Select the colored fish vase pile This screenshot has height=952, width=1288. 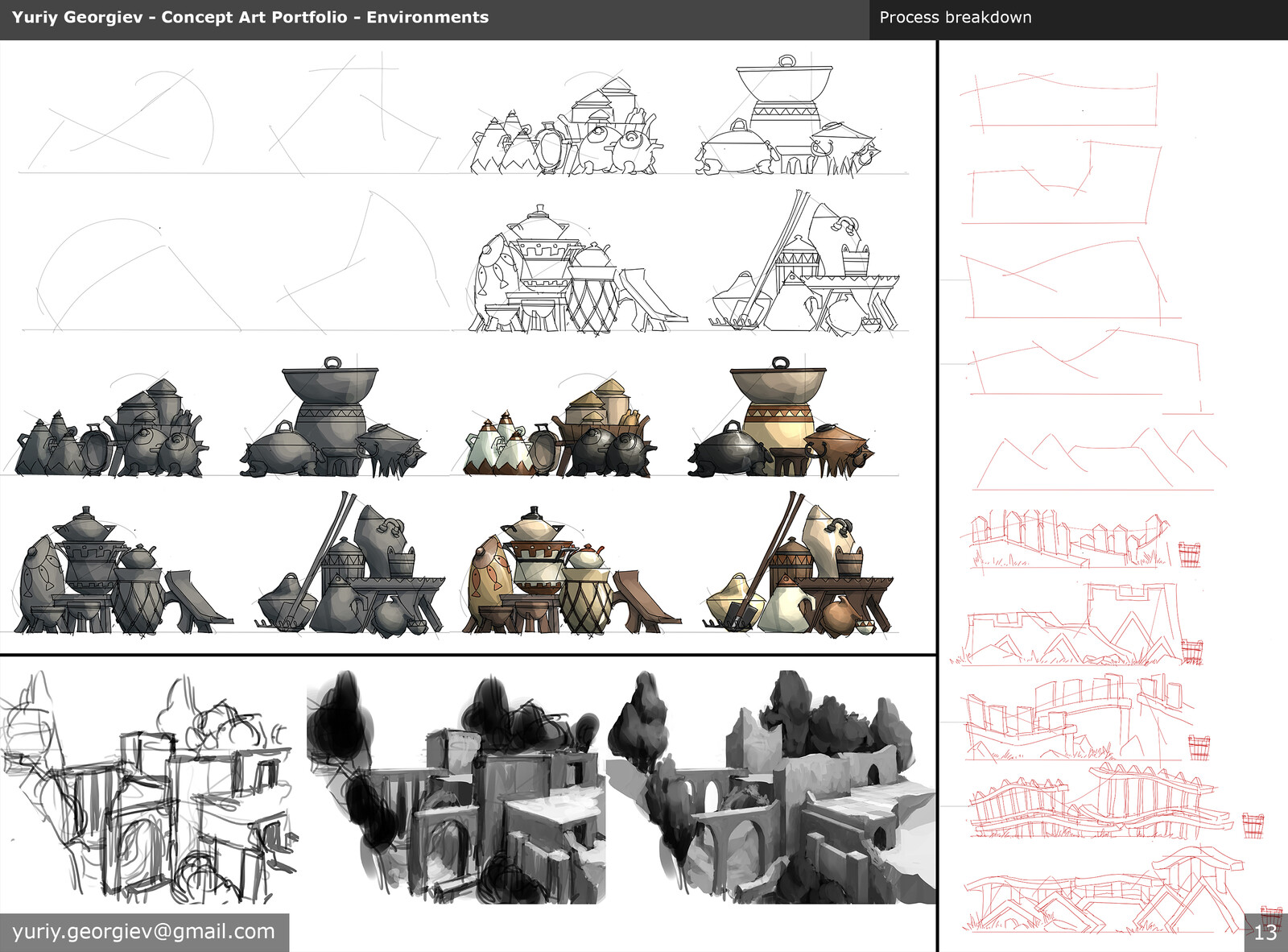(572, 570)
